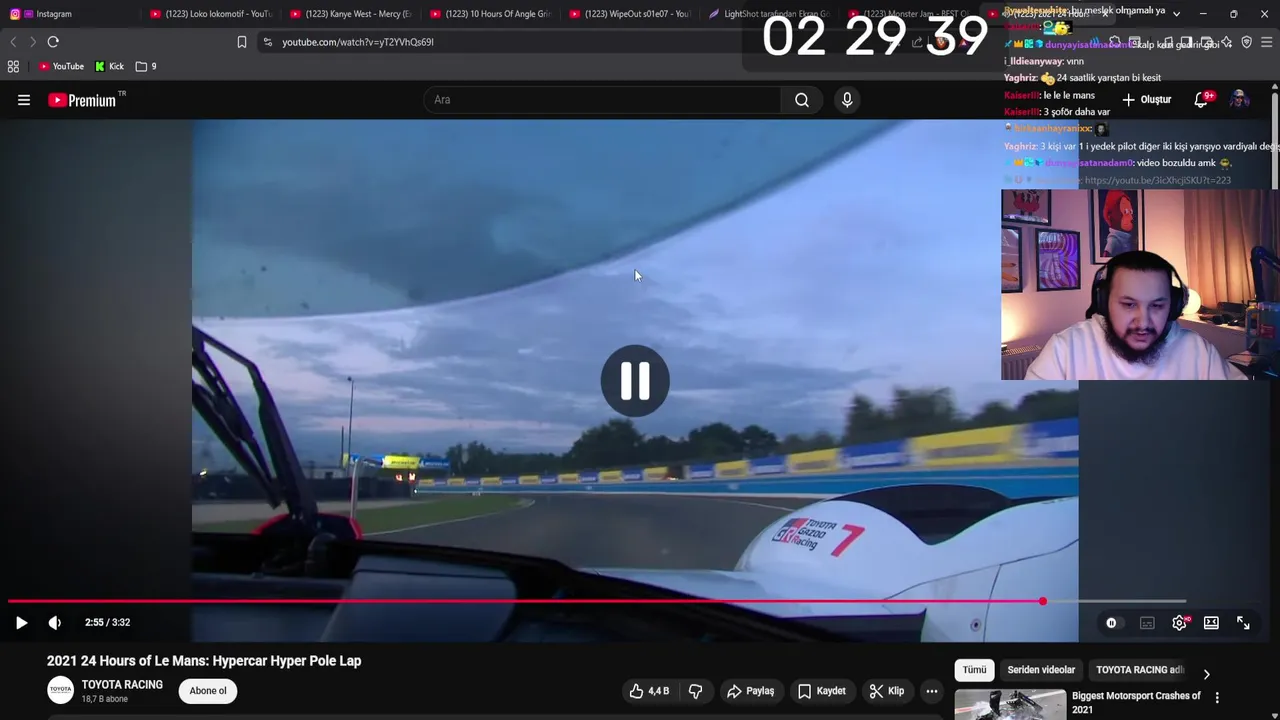
Task: Subscribe with the Abone ol button
Action: point(208,691)
